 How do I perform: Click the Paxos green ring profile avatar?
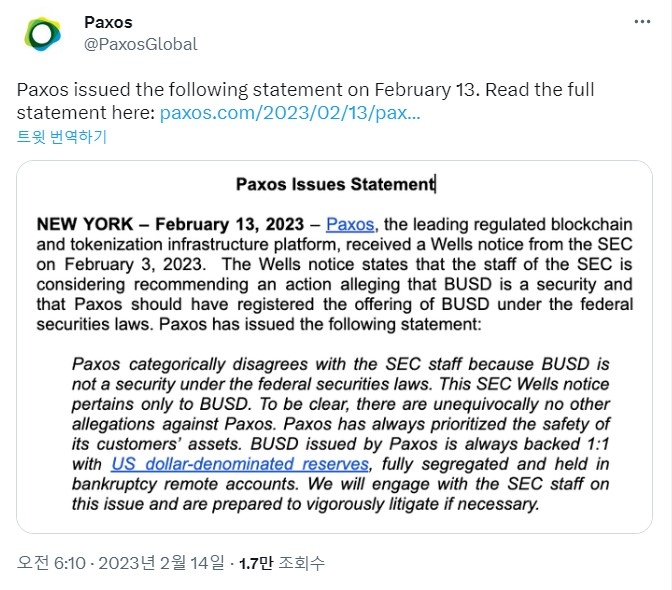[42, 33]
